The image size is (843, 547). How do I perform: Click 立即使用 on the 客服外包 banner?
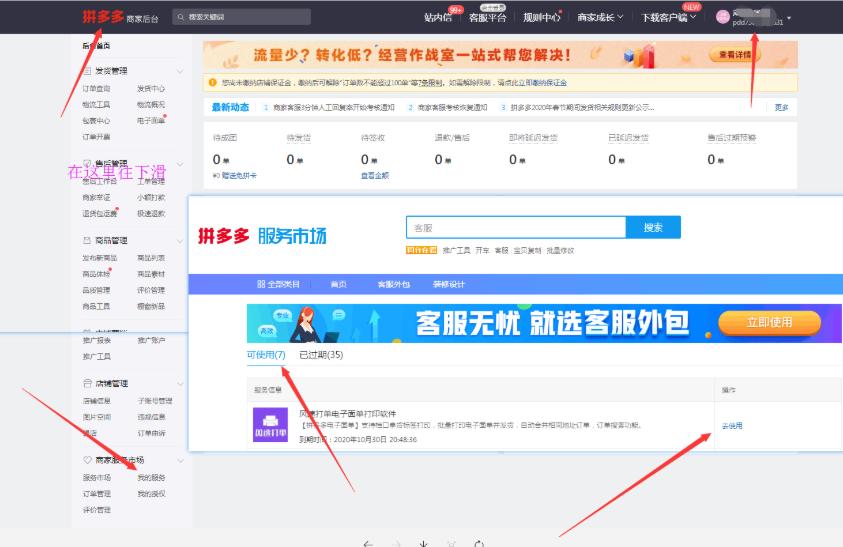(769, 322)
